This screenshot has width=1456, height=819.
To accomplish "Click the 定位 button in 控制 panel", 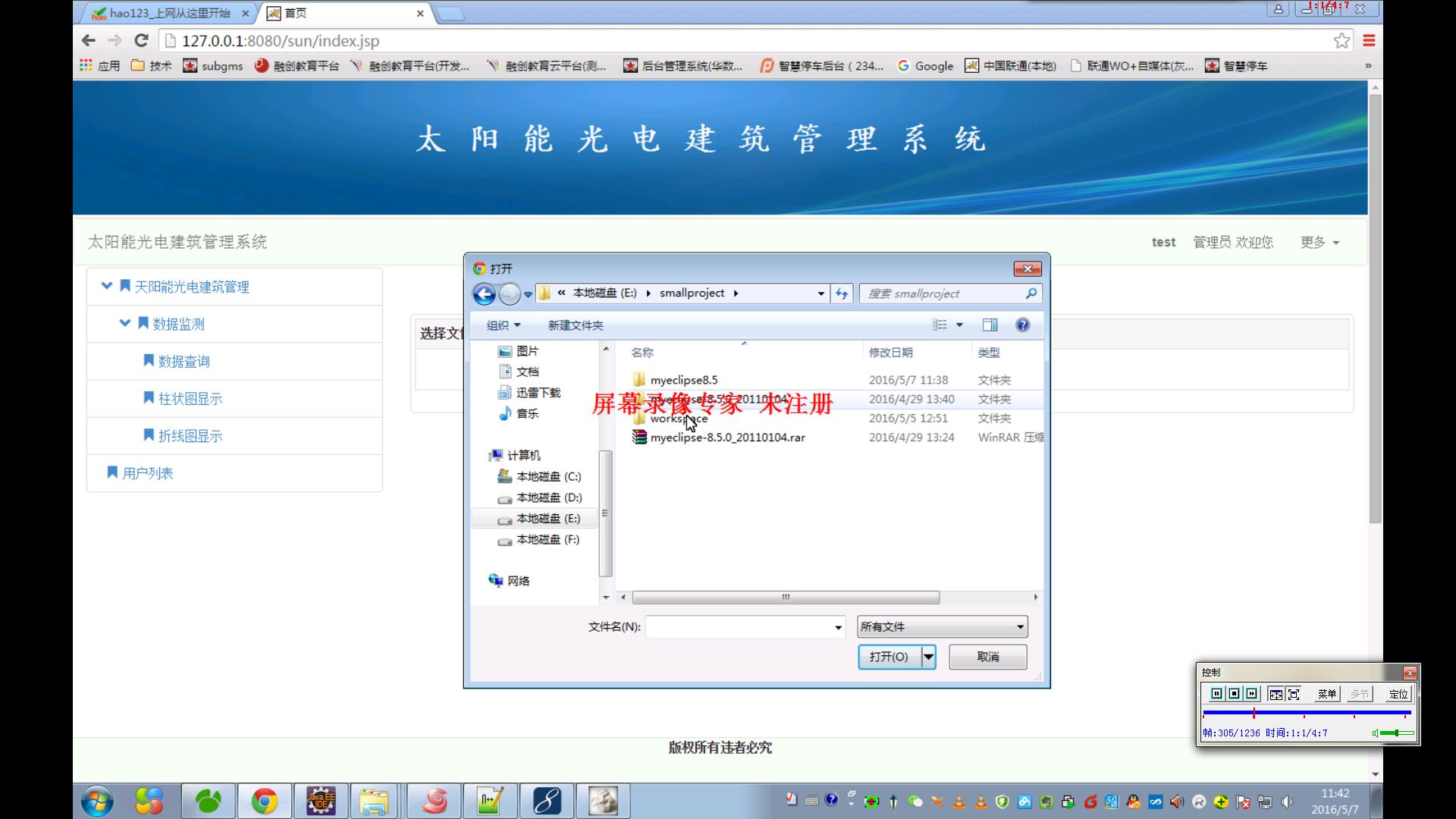I will (x=1398, y=694).
